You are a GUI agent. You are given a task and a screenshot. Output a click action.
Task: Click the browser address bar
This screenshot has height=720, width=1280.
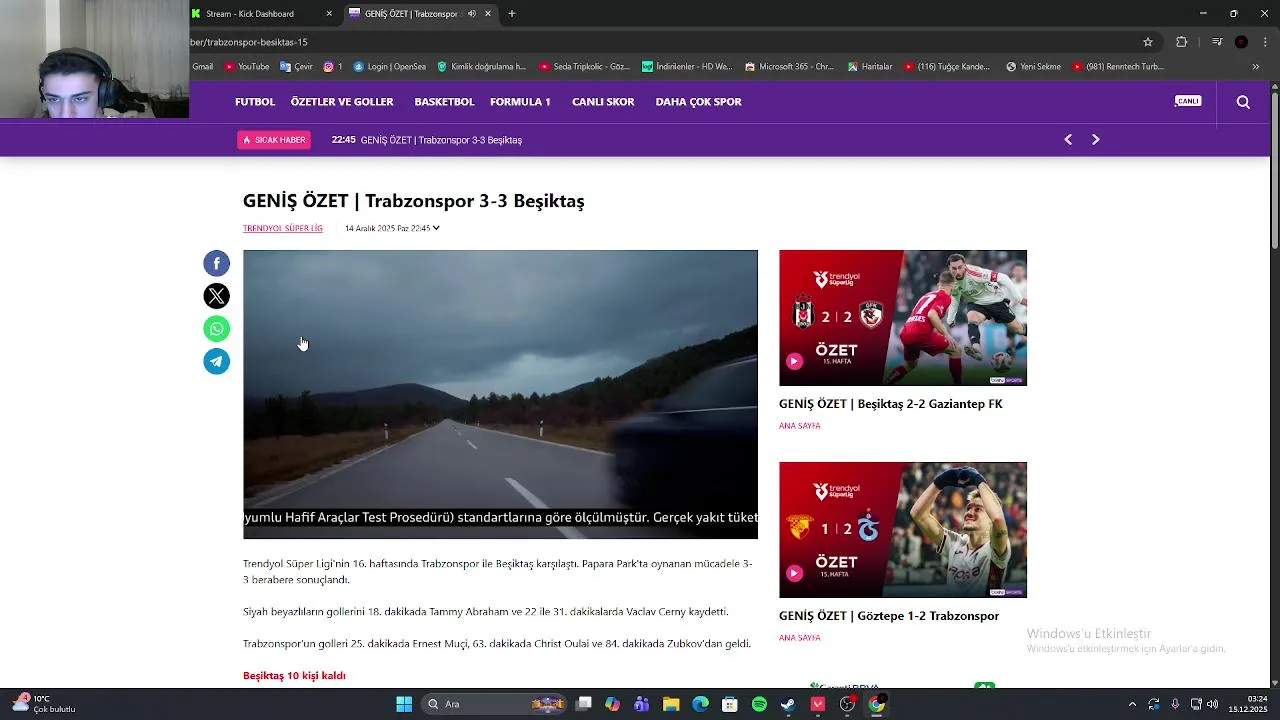660,42
